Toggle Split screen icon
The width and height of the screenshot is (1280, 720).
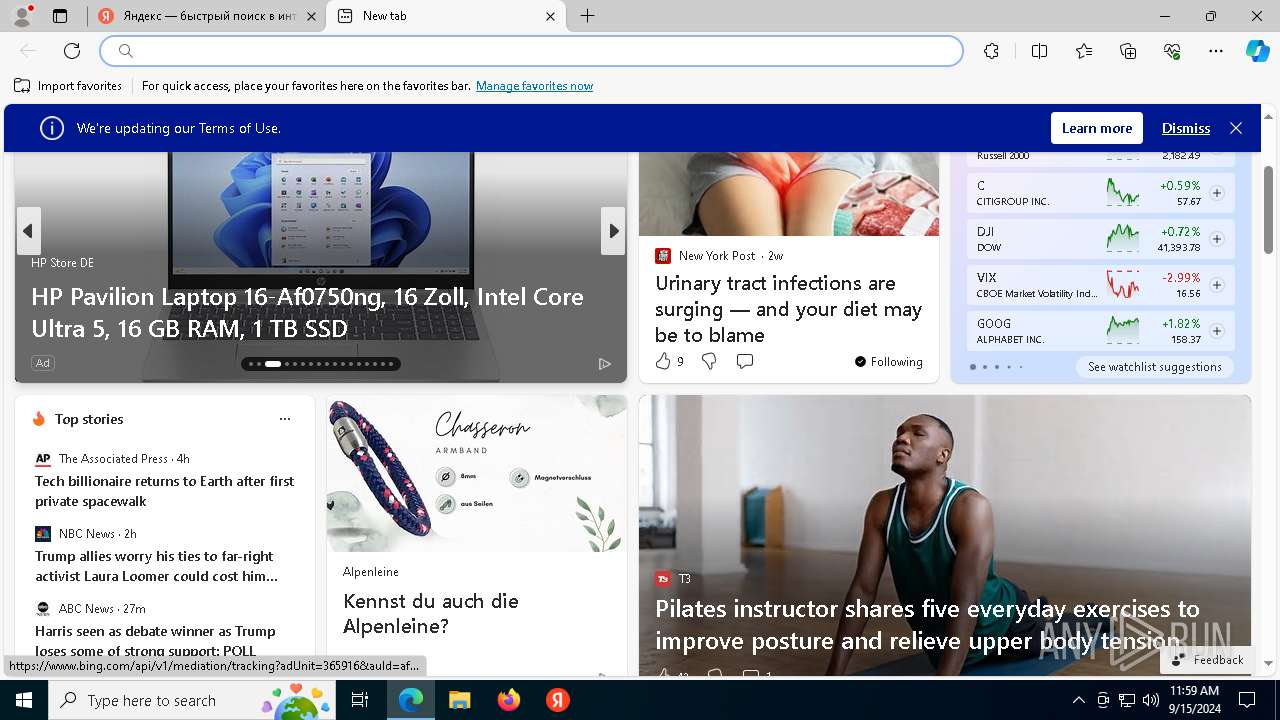coord(1039,51)
